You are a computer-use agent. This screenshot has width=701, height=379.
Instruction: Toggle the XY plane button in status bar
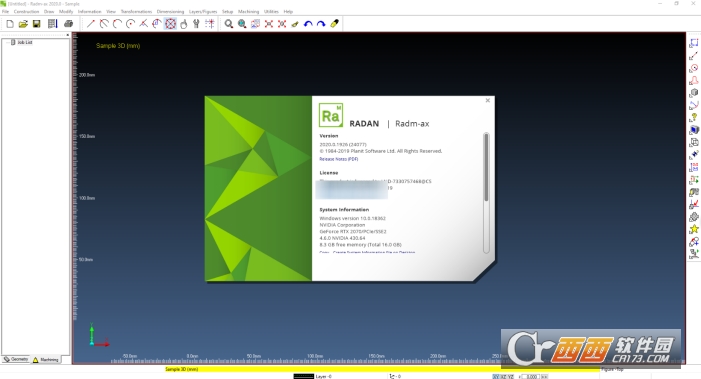coord(496,376)
